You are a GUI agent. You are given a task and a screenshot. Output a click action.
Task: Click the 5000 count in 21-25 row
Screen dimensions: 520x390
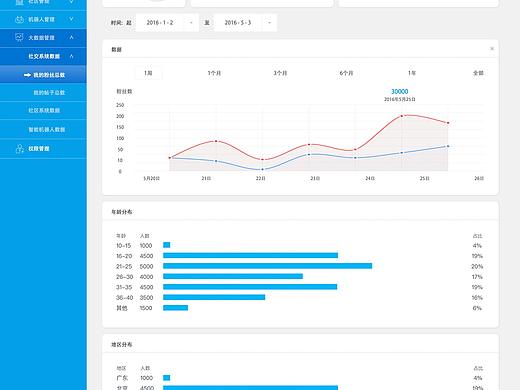coord(146,266)
